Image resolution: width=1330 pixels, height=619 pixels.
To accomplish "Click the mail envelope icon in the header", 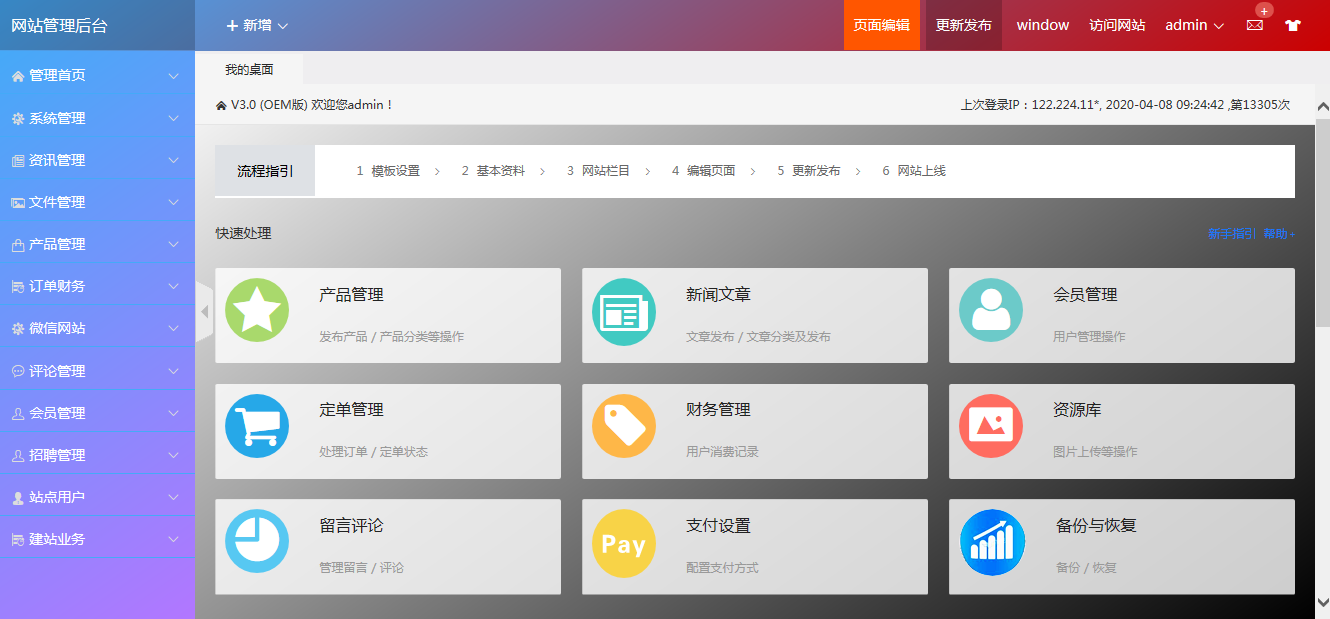I will tap(1254, 25).
